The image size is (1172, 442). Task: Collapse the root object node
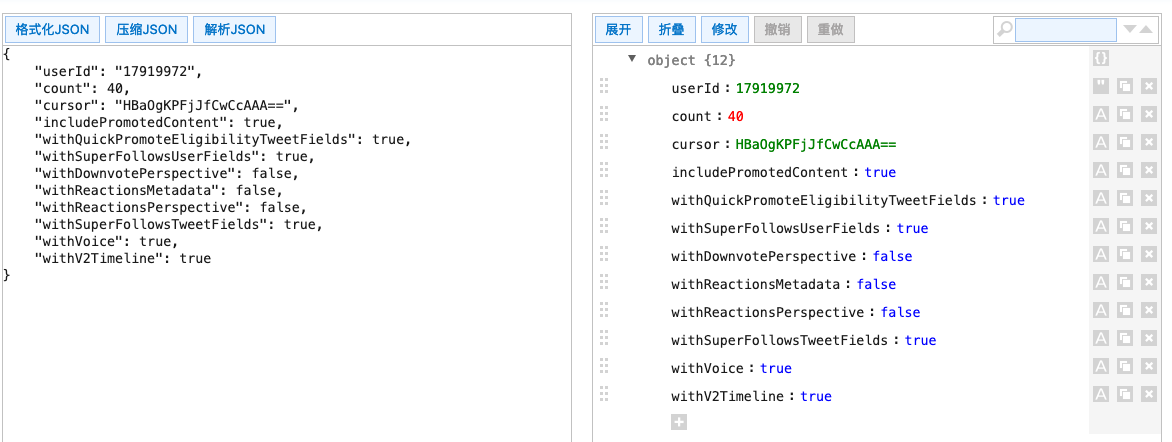point(632,59)
